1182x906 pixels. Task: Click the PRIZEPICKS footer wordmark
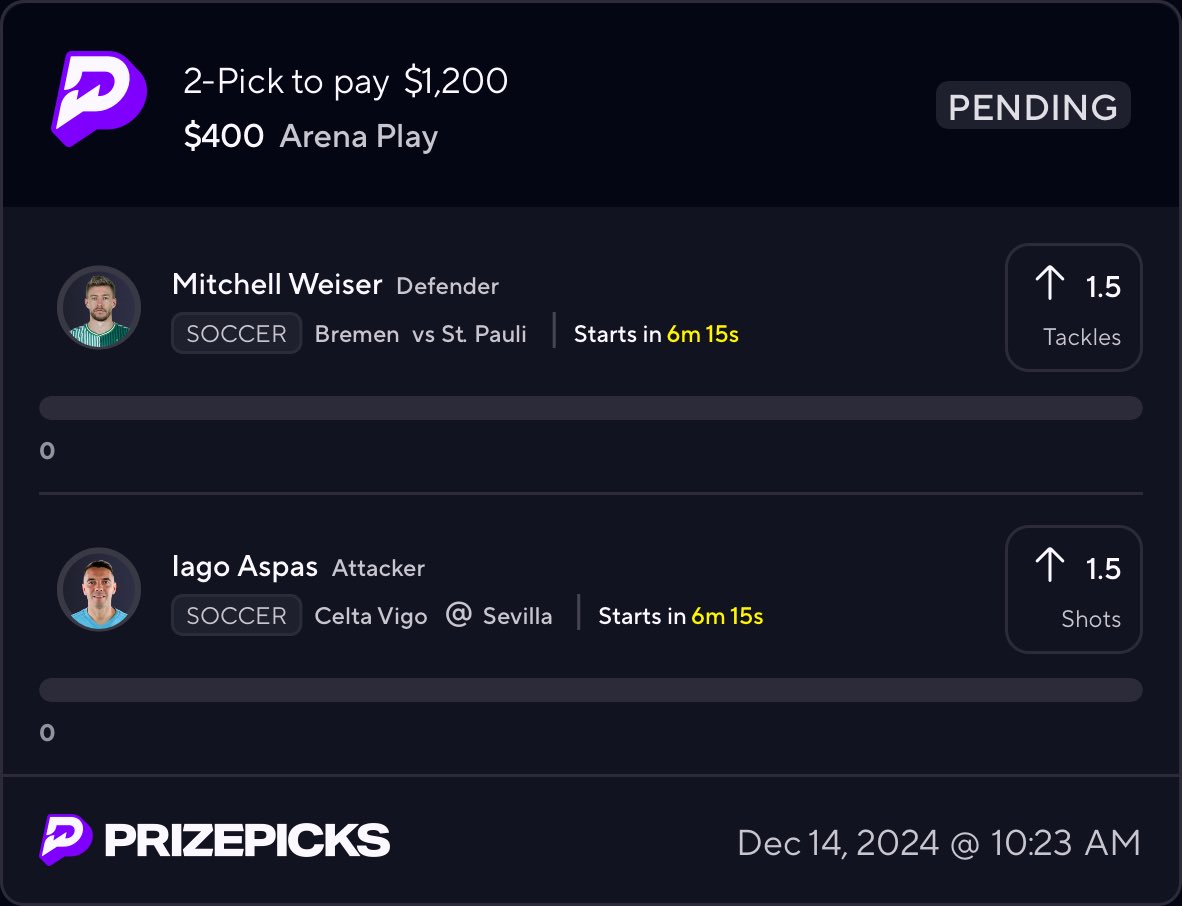247,840
